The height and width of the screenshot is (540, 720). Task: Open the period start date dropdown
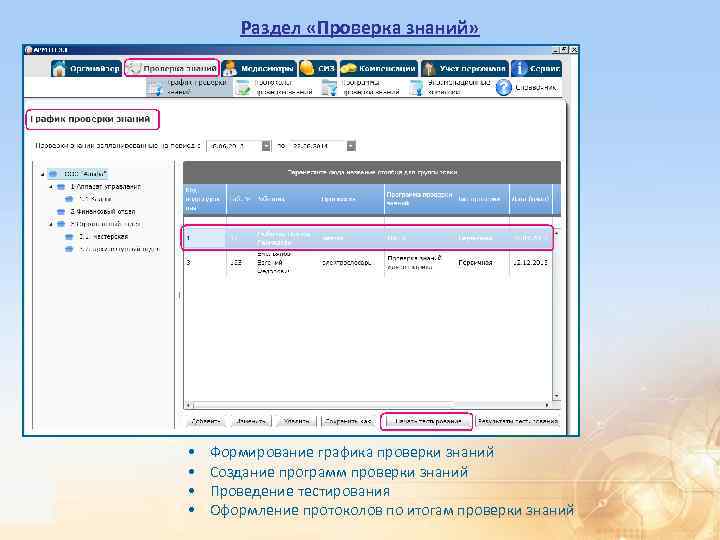point(266,146)
